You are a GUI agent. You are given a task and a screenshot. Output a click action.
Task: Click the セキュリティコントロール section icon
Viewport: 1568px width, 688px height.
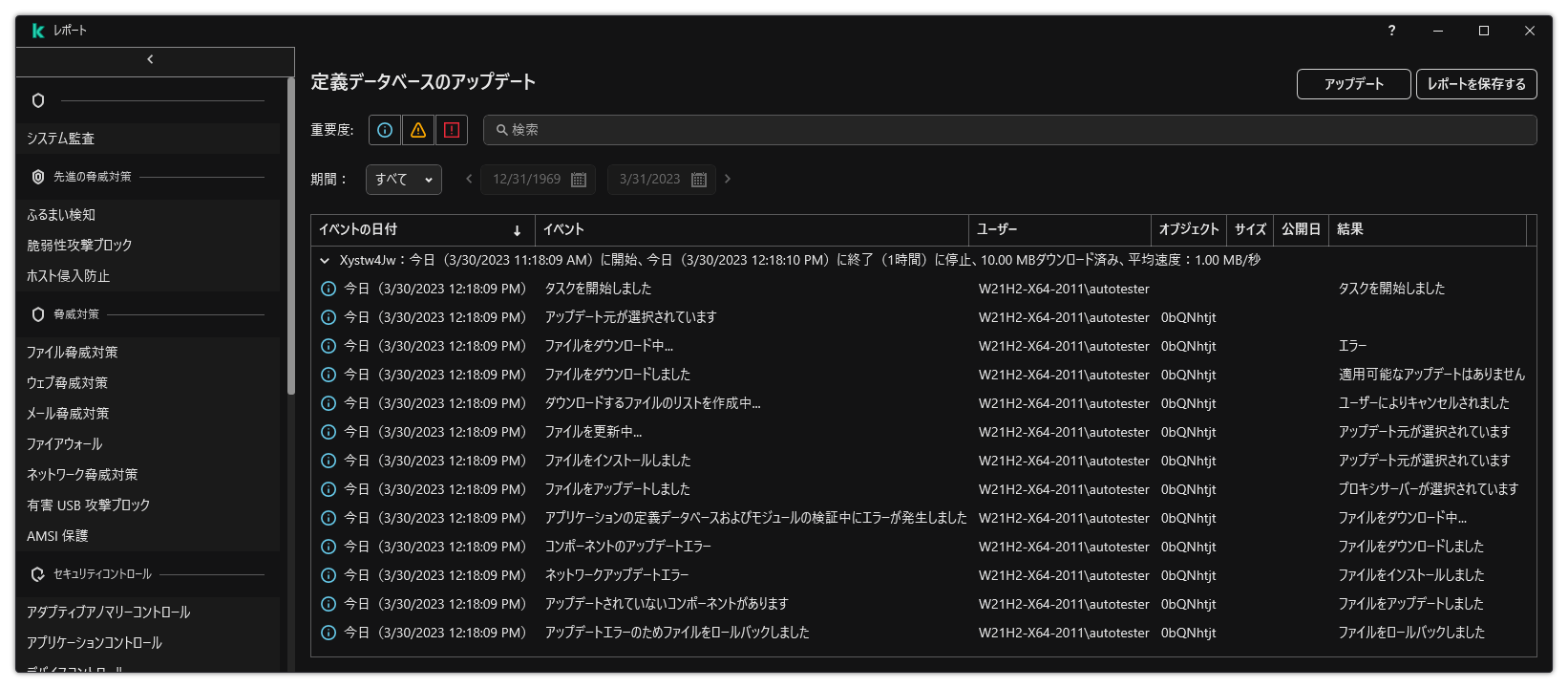pyautogui.click(x=38, y=574)
